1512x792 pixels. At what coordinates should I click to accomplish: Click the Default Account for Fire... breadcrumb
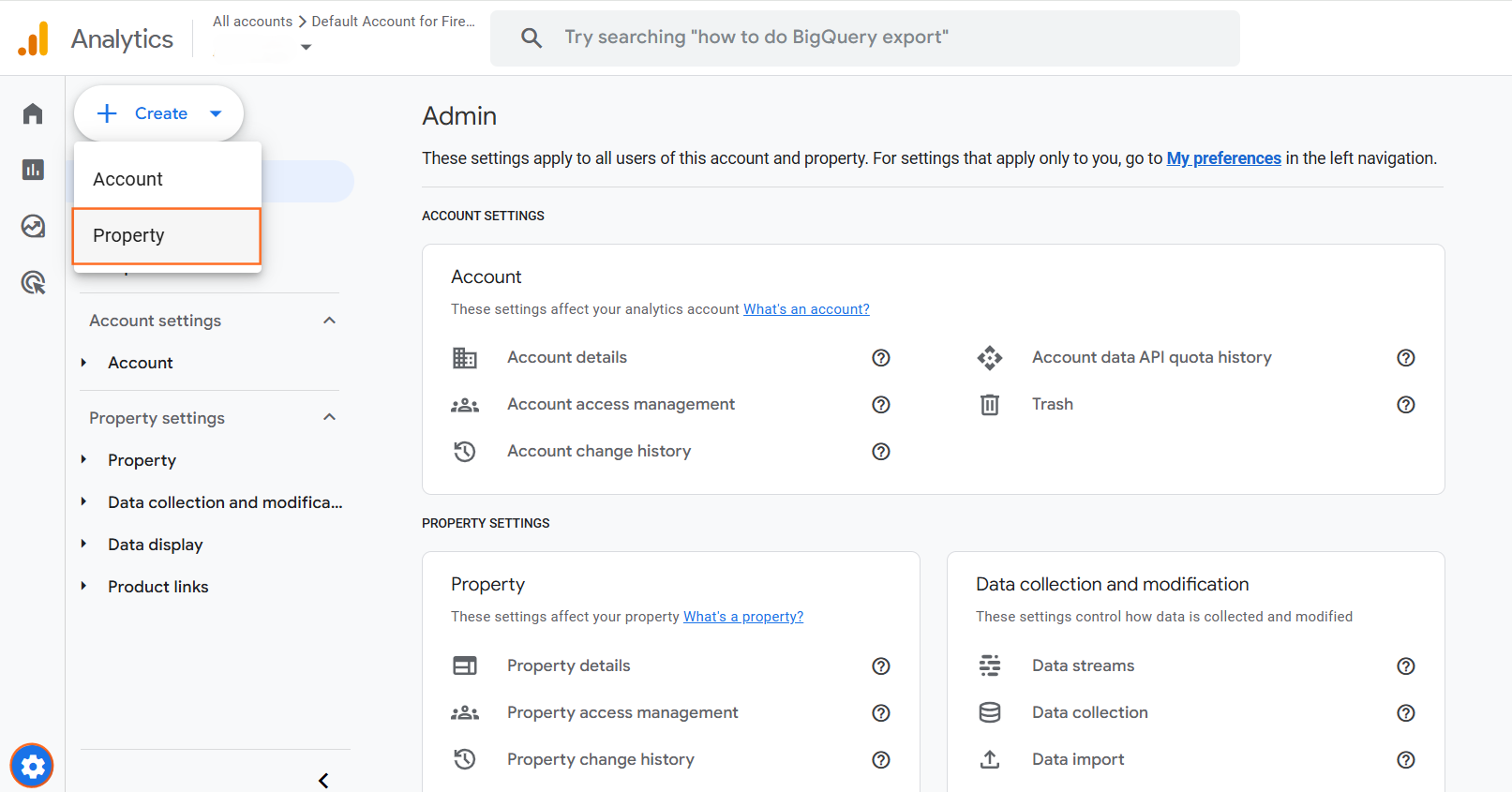[x=393, y=21]
